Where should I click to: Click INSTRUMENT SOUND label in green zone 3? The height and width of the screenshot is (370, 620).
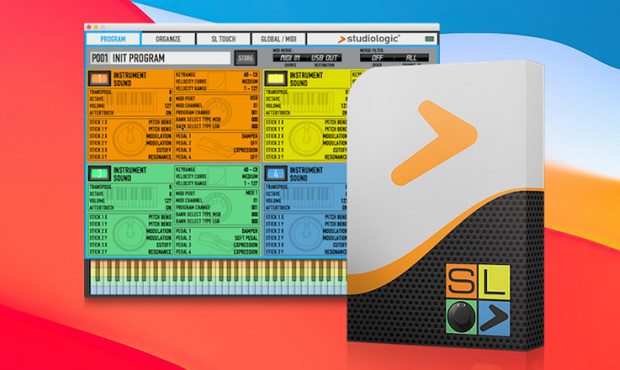[130, 174]
